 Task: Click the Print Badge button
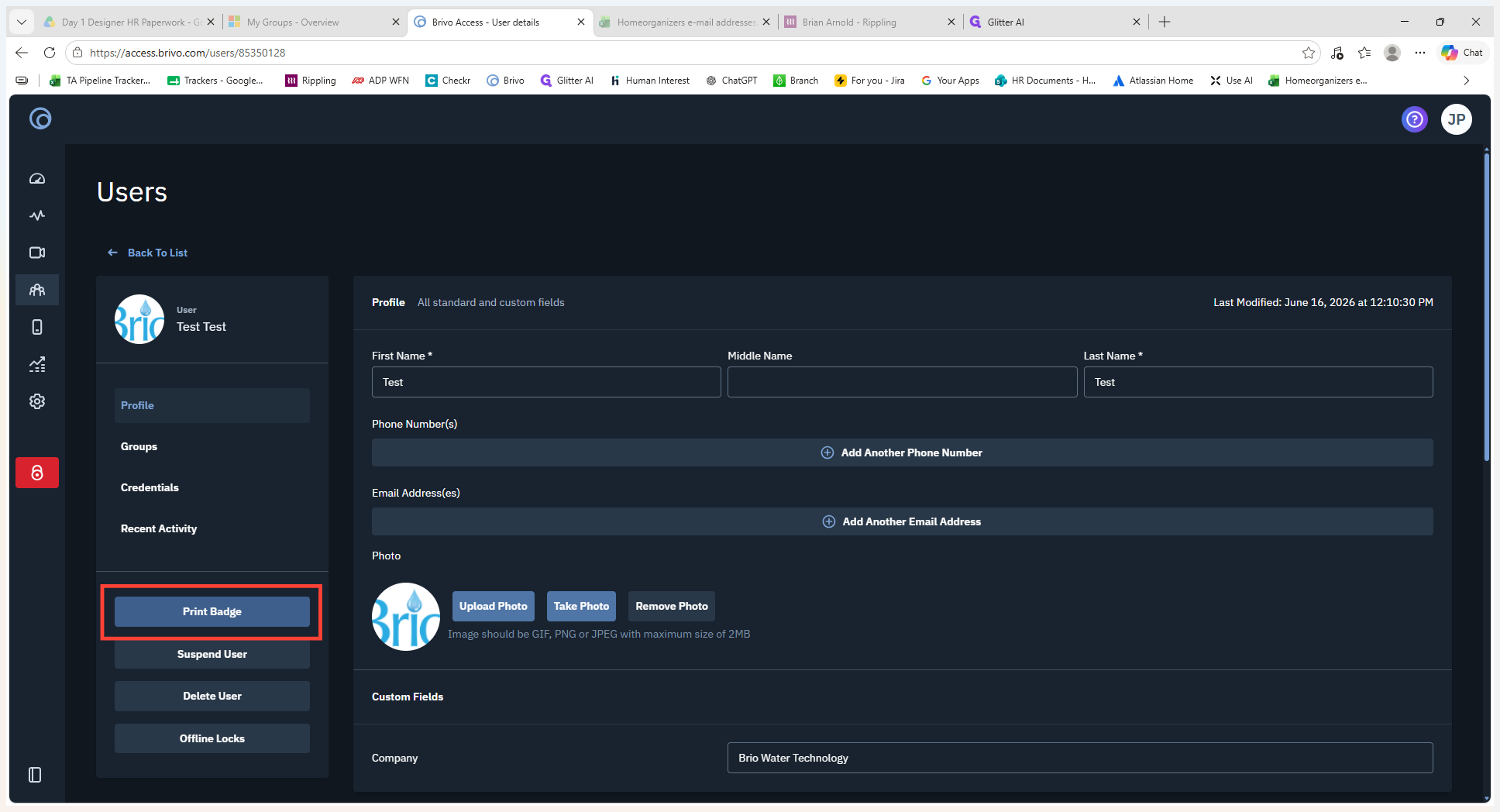coord(212,611)
